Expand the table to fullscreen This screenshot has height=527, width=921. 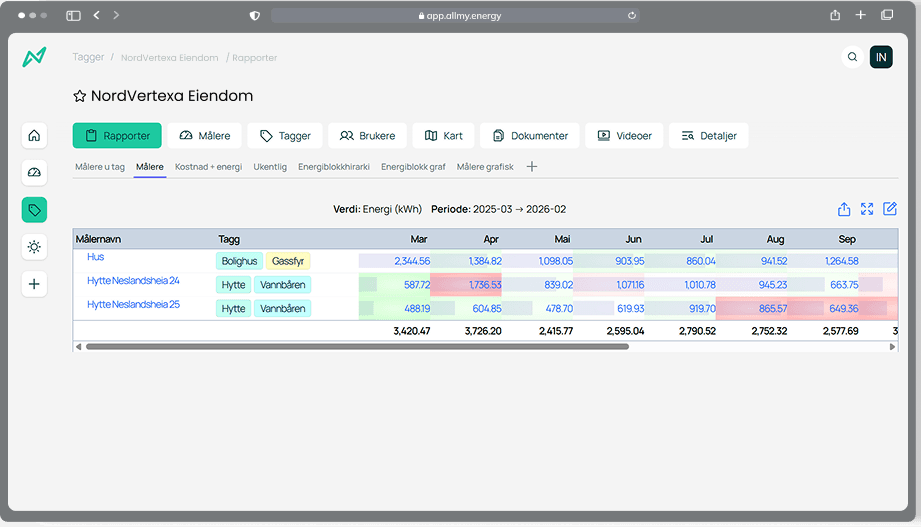tap(867, 209)
